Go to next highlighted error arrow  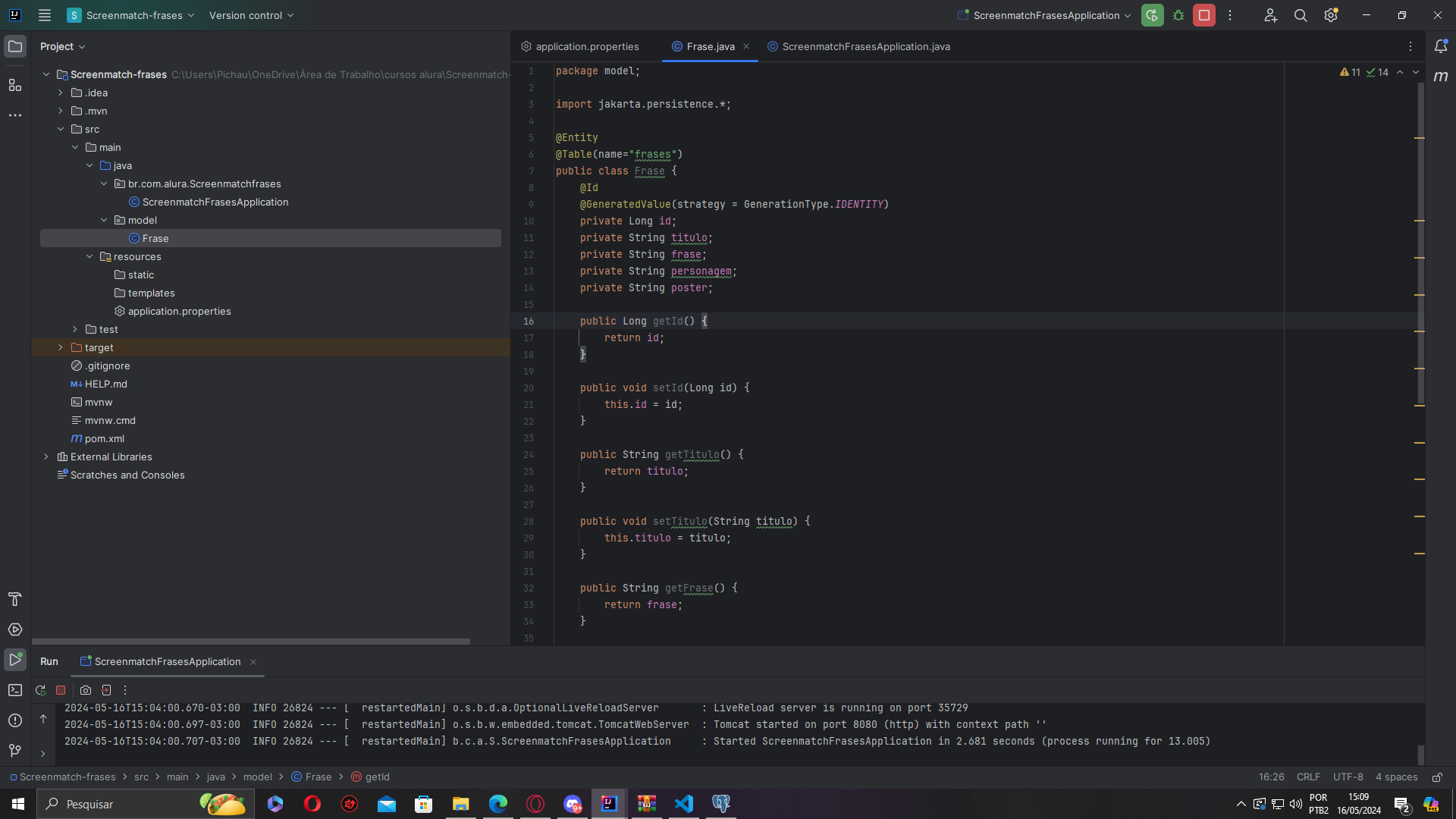pos(1416,72)
